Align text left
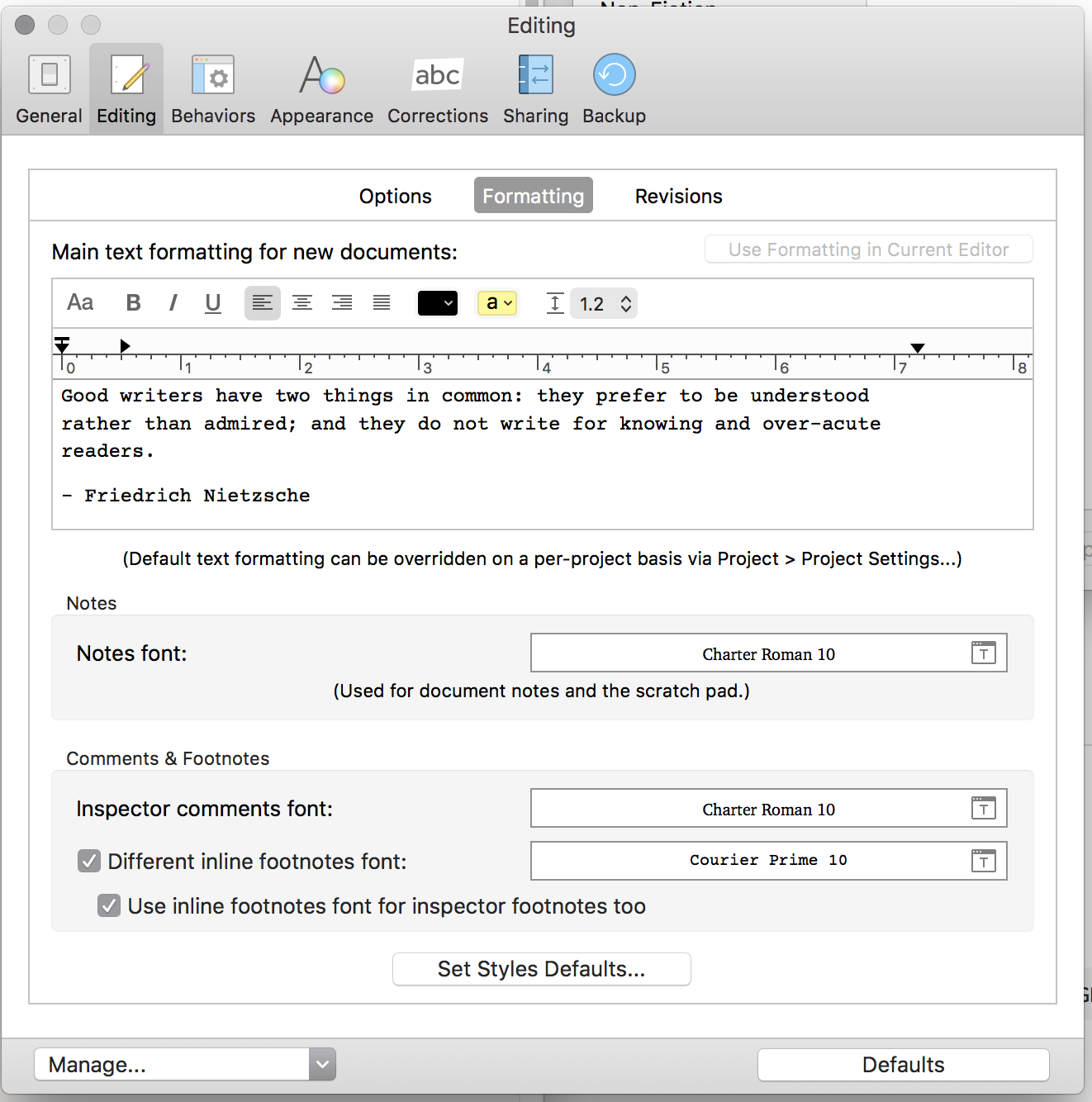Viewport: 1092px width, 1102px height. [x=263, y=303]
